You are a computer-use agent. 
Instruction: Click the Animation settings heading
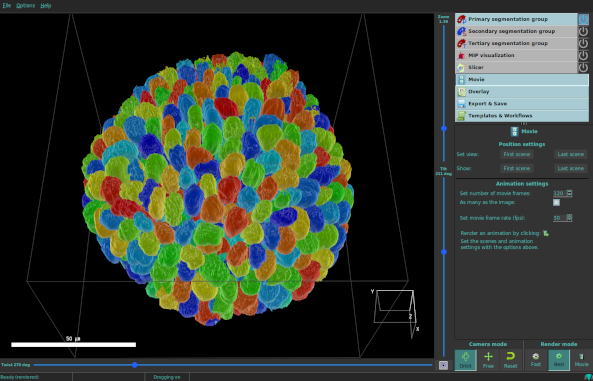pyautogui.click(x=522, y=184)
